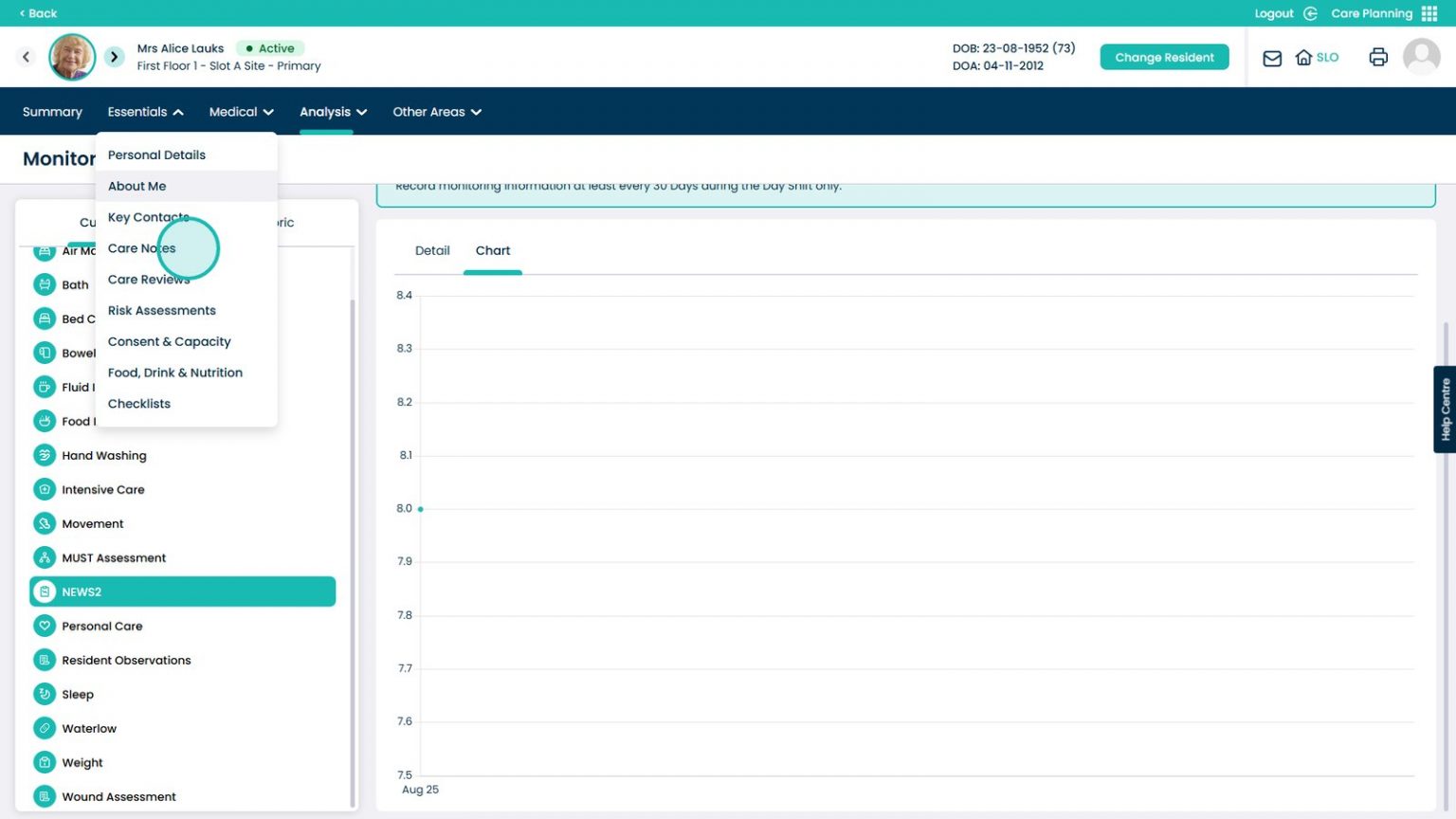Click the next resident arrow icon
Image resolution: width=1456 pixels, height=819 pixels.
pos(114,57)
